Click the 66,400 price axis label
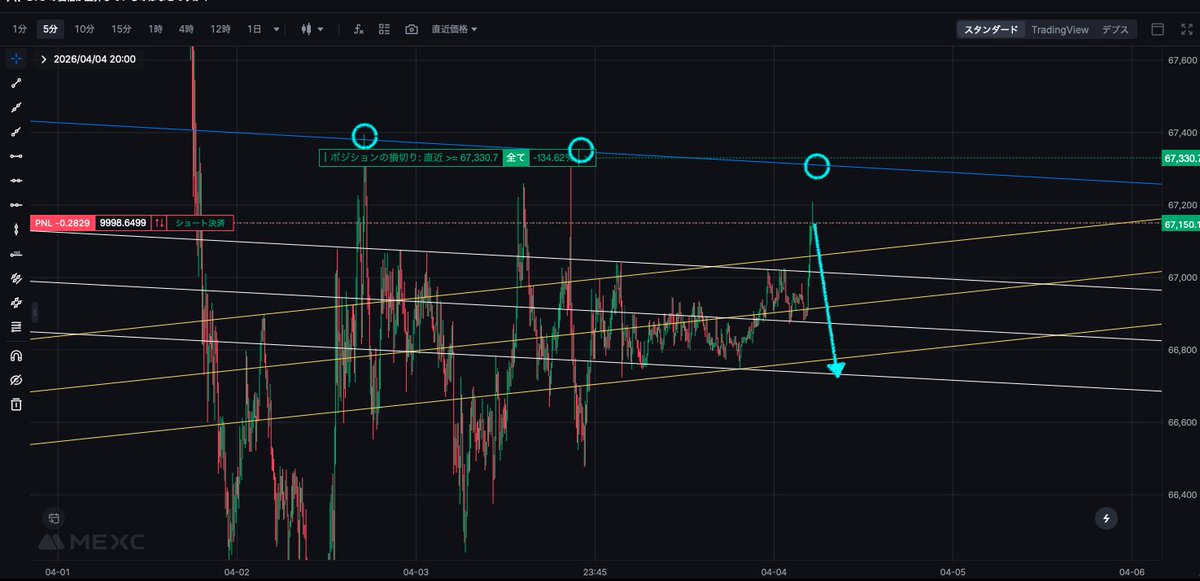 point(1182,495)
